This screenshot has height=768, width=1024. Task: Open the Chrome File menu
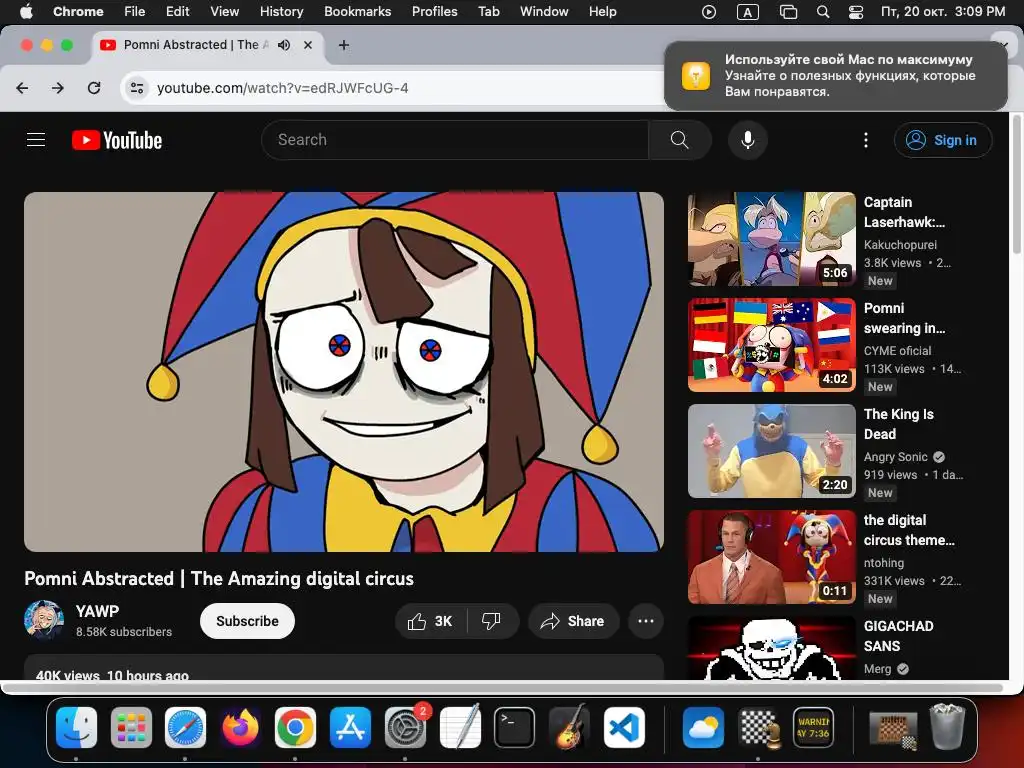pos(135,11)
